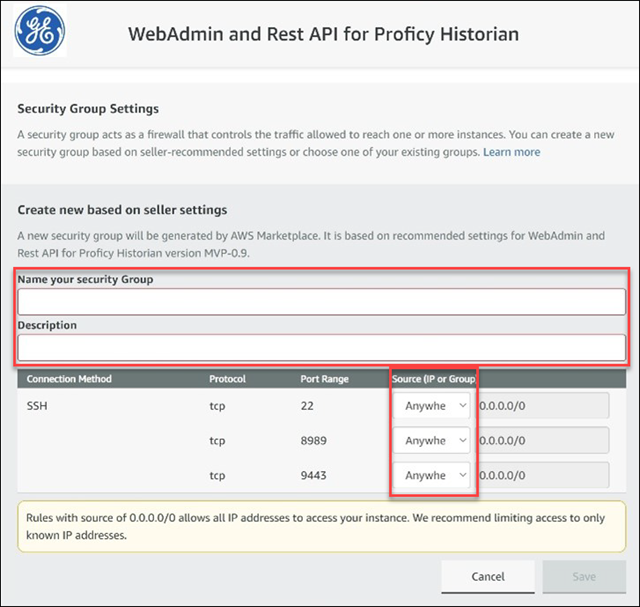Click tcp protocol in the SSH row

pyautogui.click(x=217, y=406)
